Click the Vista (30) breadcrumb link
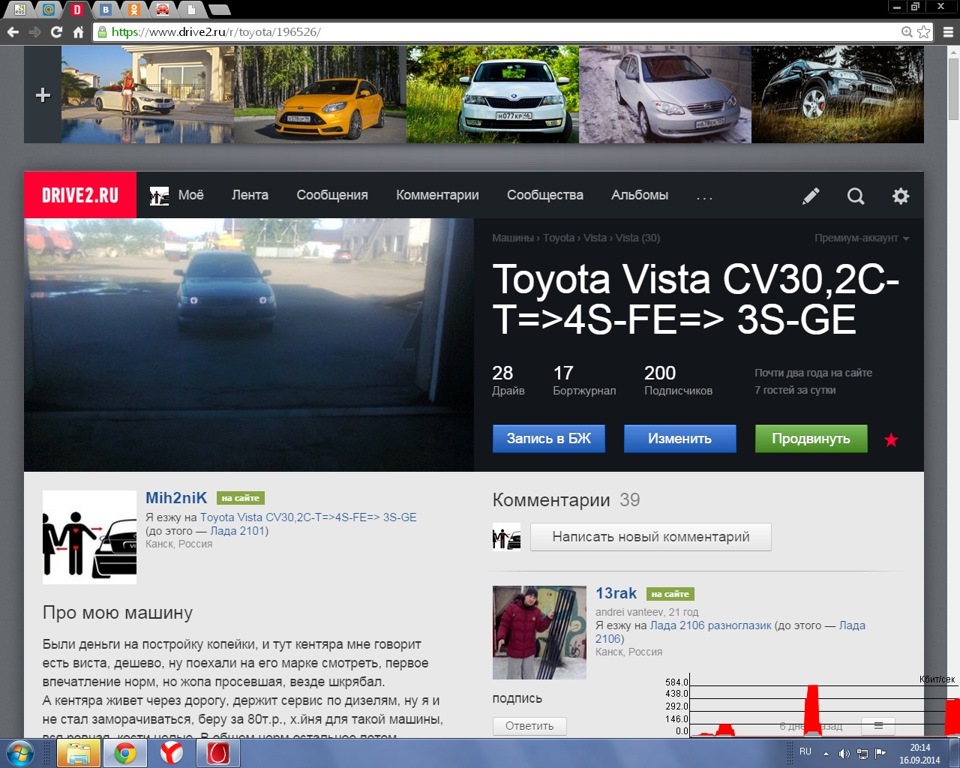The height and width of the screenshot is (768, 960). click(637, 238)
